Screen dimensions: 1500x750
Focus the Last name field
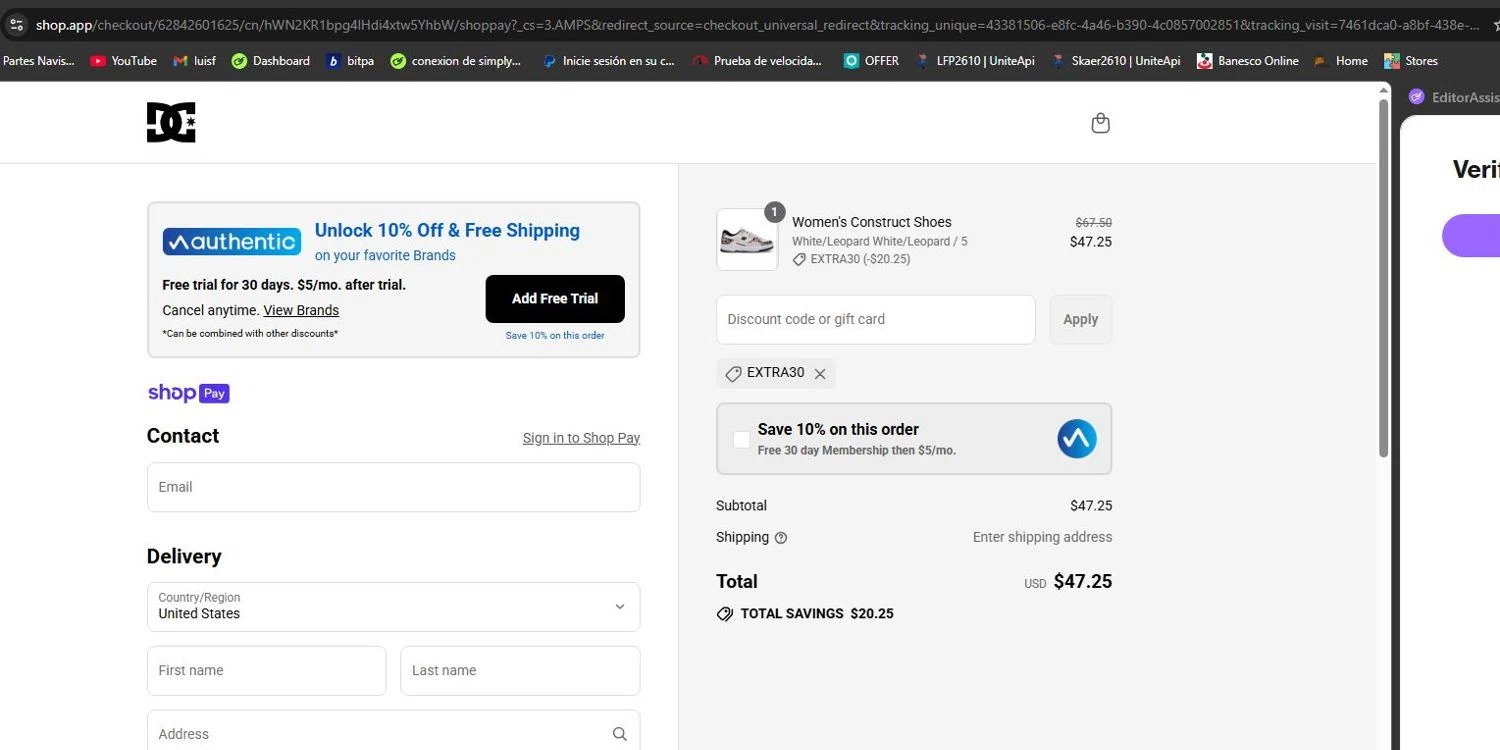pyautogui.click(x=520, y=671)
